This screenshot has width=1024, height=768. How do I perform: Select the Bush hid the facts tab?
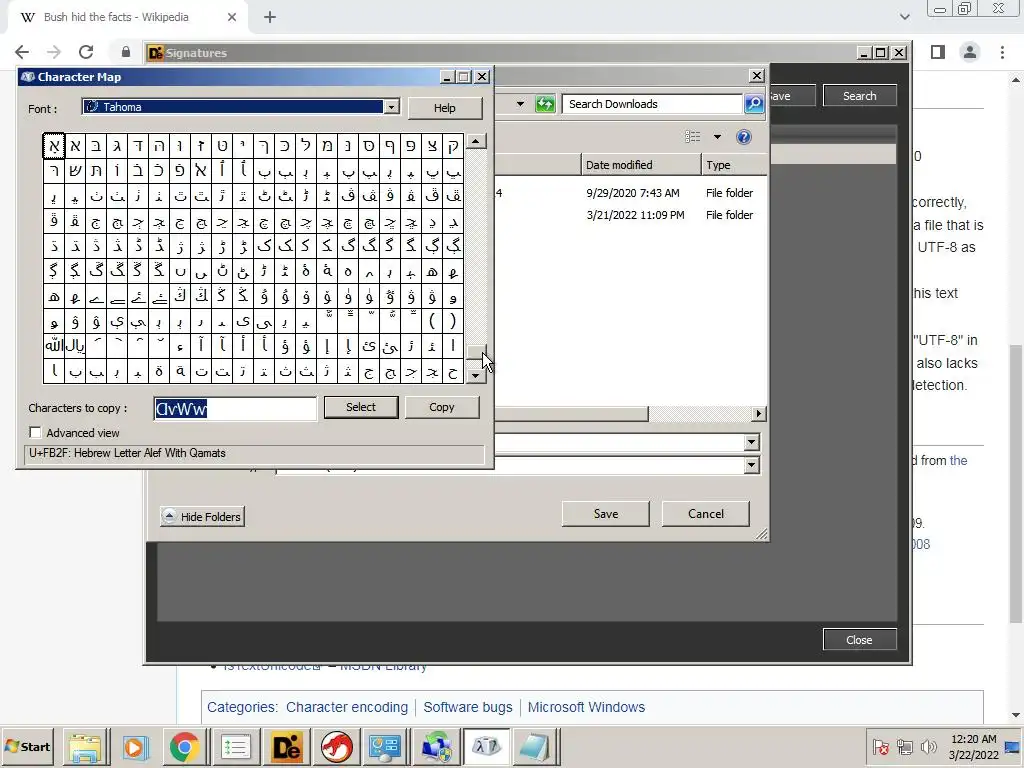pyautogui.click(x=116, y=17)
